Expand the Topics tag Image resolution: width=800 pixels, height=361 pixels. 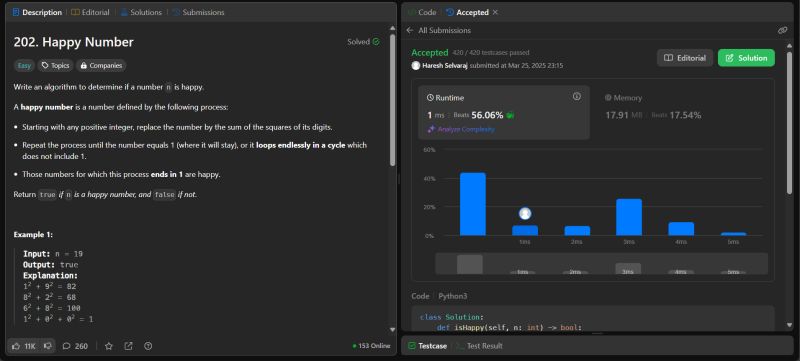(x=55, y=65)
